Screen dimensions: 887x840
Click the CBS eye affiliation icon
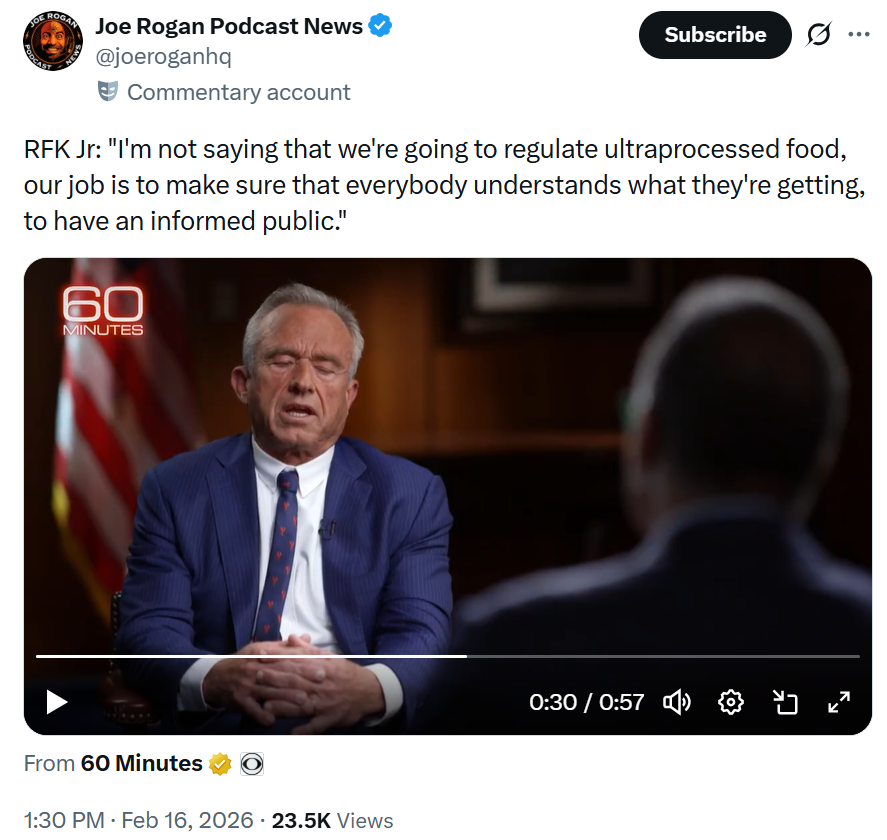click(252, 764)
